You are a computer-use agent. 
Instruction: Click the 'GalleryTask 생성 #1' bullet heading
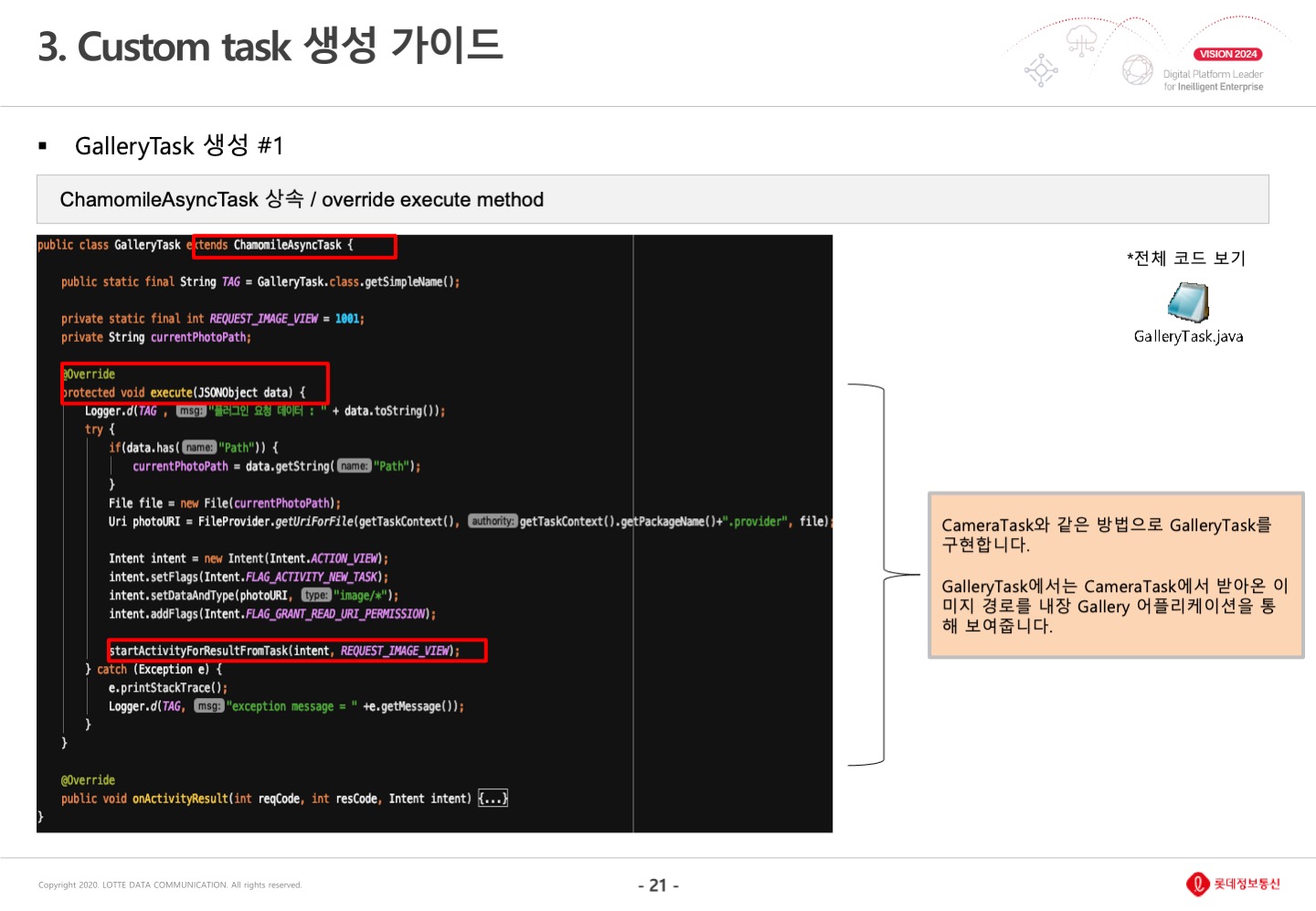179,146
